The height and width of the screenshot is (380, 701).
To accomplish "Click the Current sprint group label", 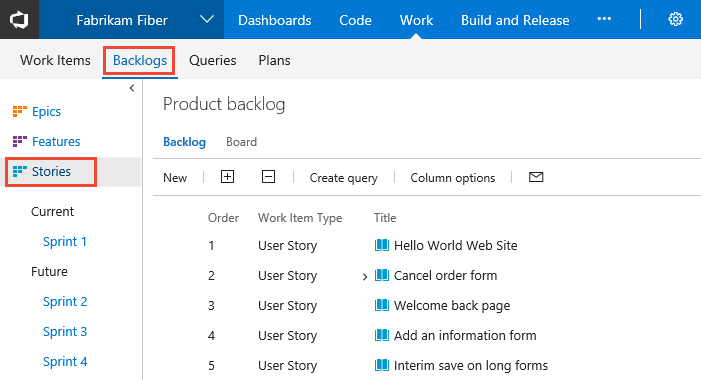I will coord(52,211).
